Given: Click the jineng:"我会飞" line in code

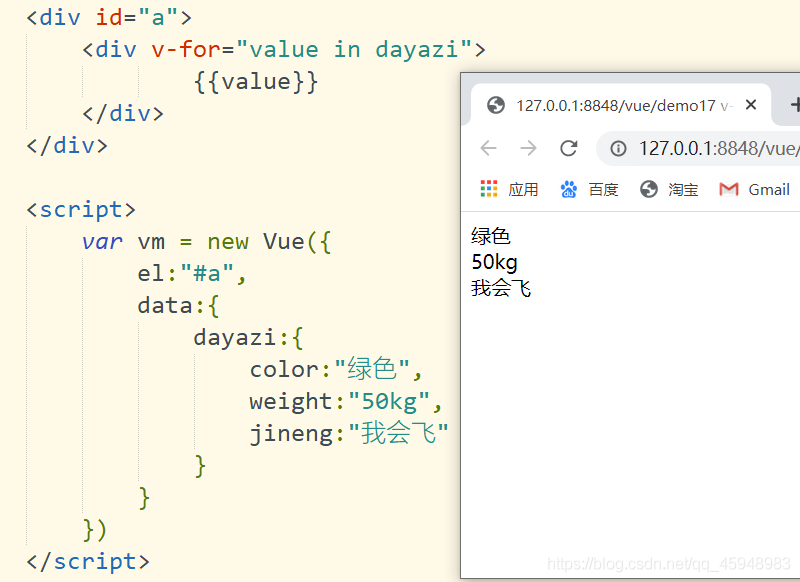Looking at the screenshot, I should [349, 434].
